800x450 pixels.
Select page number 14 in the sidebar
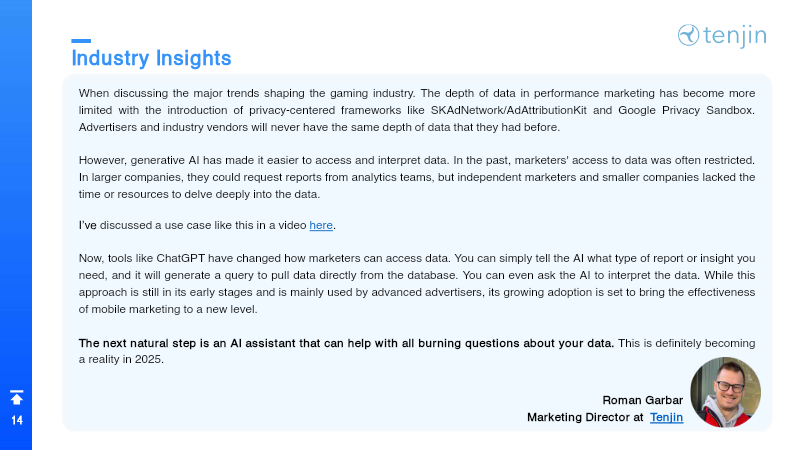click(x=17, y=420)
